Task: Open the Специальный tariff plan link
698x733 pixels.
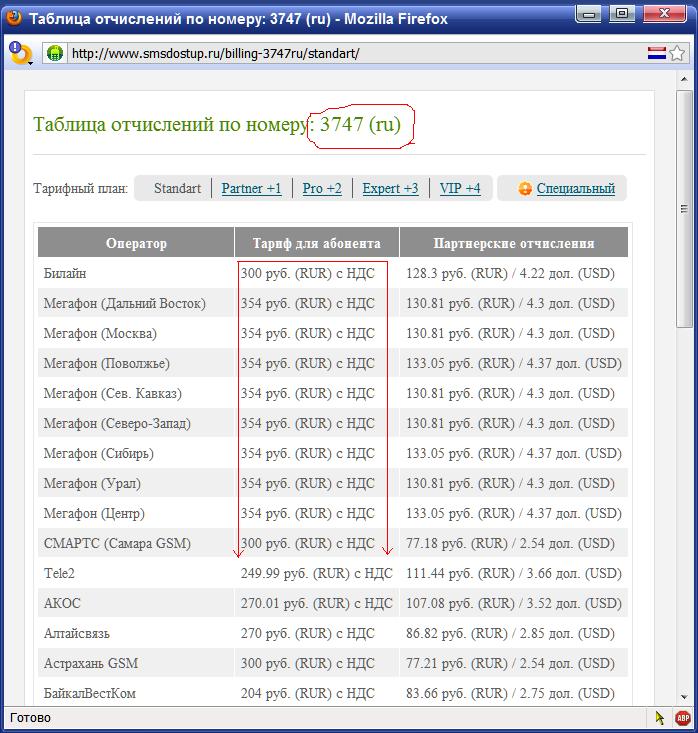Action: point(576,188)
